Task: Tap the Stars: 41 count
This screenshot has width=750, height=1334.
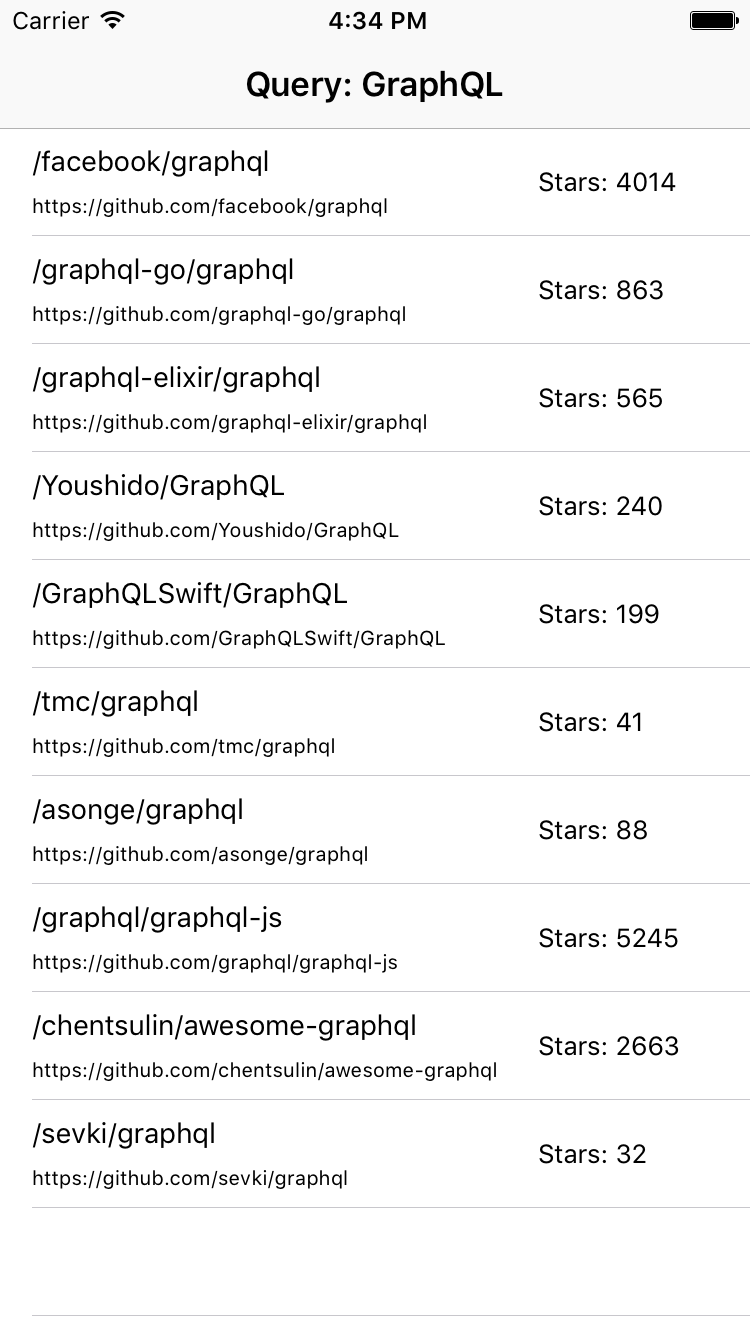Action: click(x=590, y=722)
